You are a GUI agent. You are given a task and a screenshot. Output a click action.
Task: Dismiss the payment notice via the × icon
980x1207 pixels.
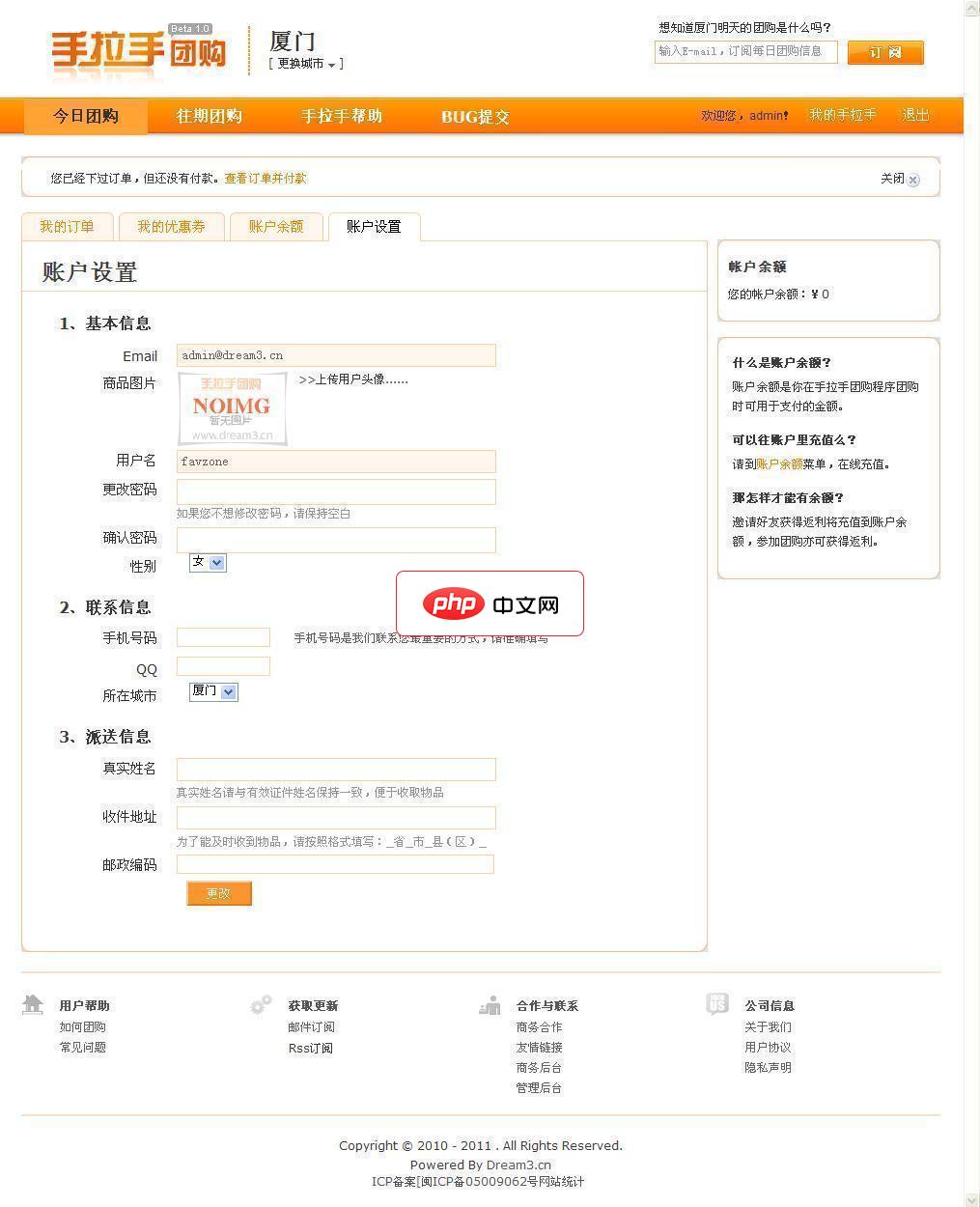click(913, 179)
